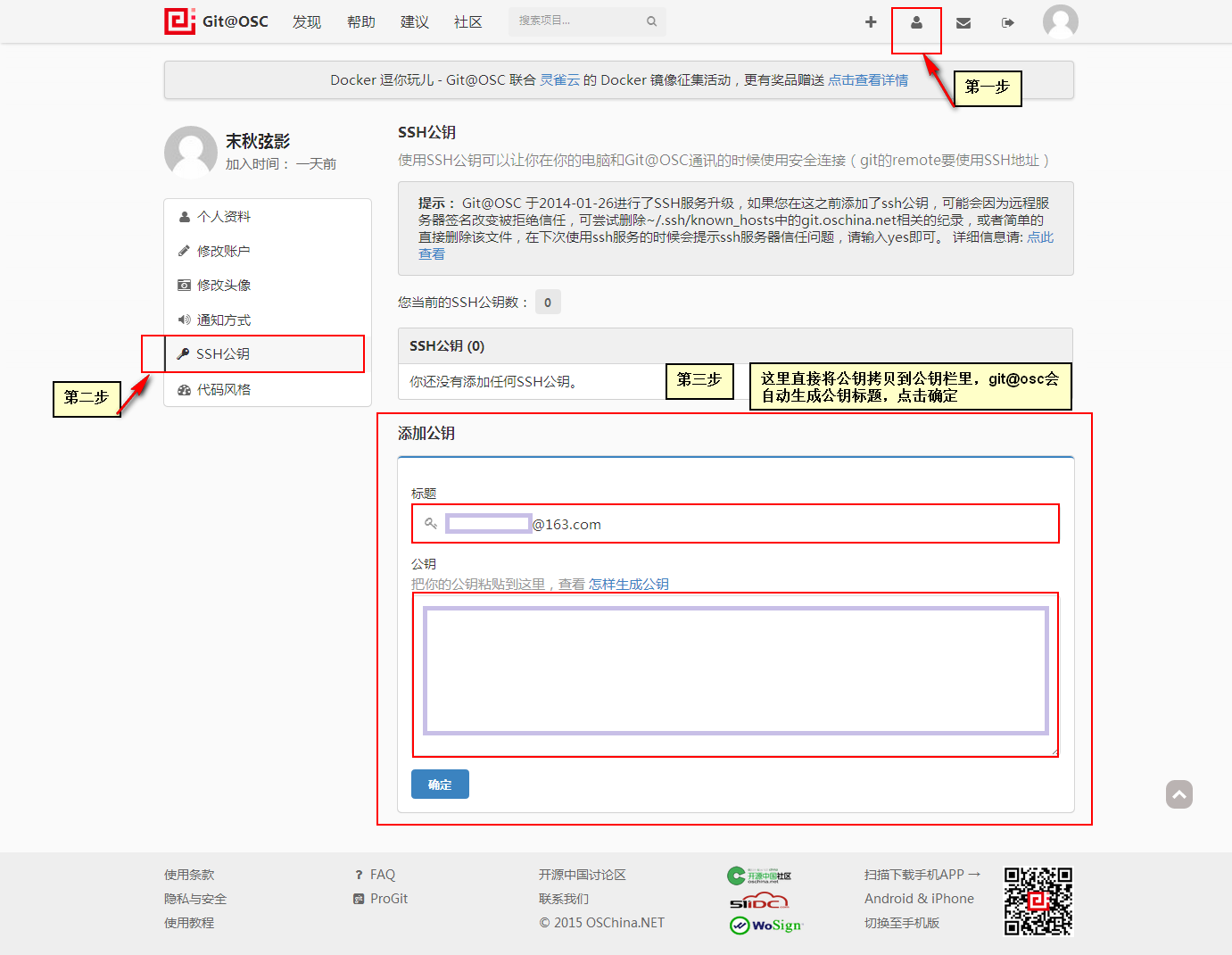
Task: Click the ProGit book icon
Action: click(x=359, y=900)
